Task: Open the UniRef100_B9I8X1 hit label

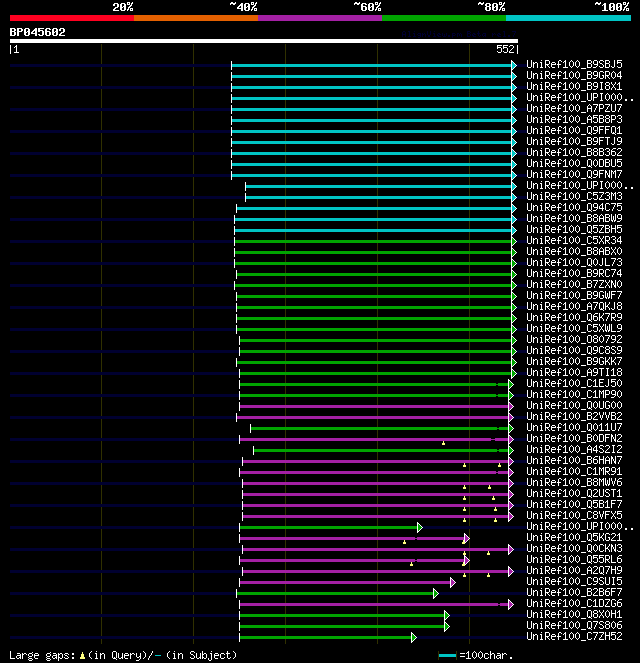Action: click(574, 86)
